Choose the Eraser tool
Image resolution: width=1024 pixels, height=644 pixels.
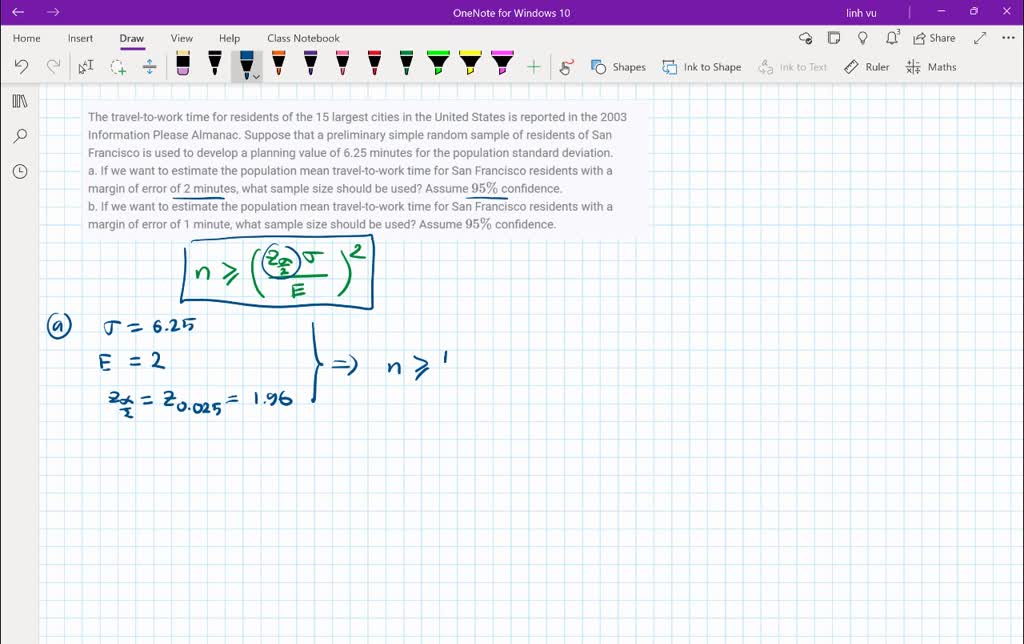tap(183, 65)
